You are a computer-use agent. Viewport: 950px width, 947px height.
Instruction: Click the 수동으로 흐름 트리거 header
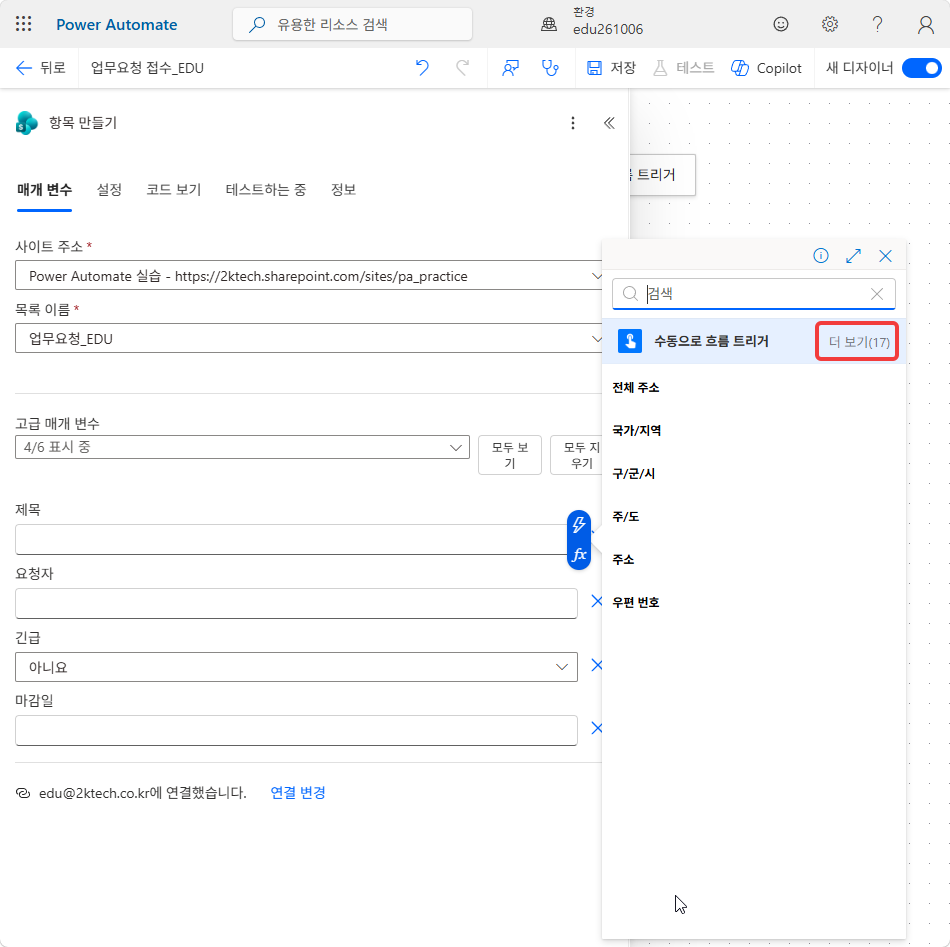coord(711,341)
